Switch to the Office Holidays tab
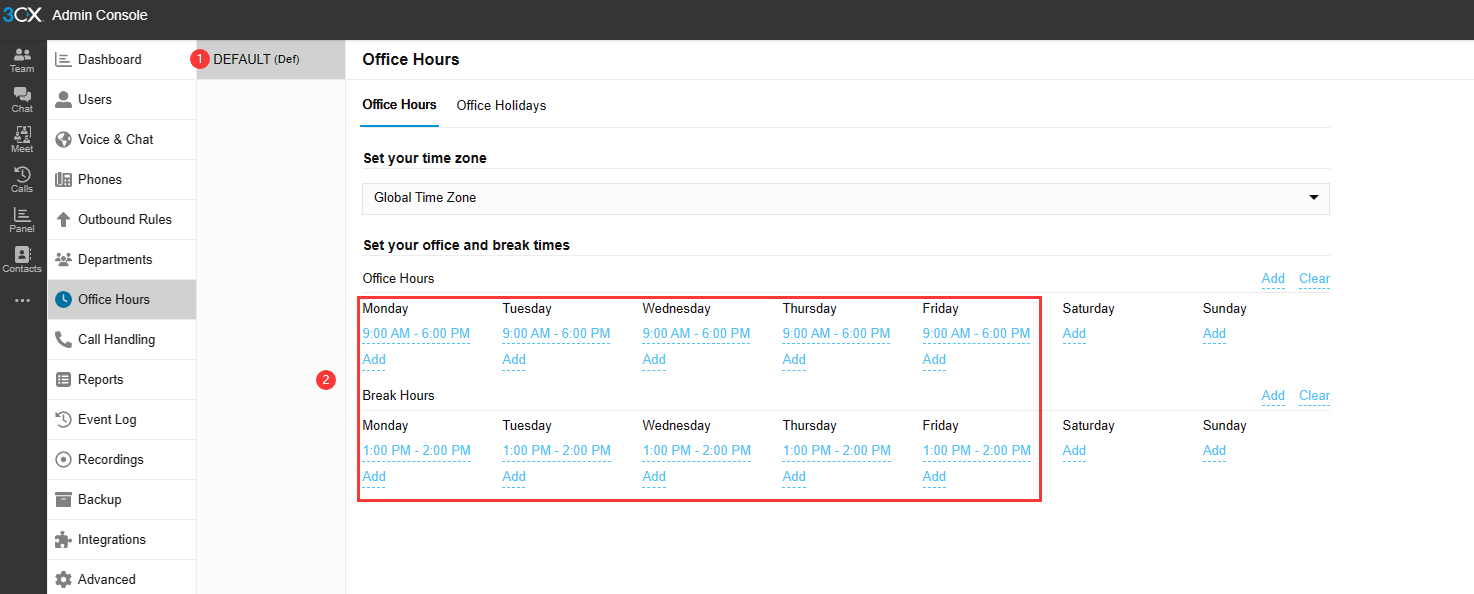The image size is (1474, 594). click(x=501, y=105)
